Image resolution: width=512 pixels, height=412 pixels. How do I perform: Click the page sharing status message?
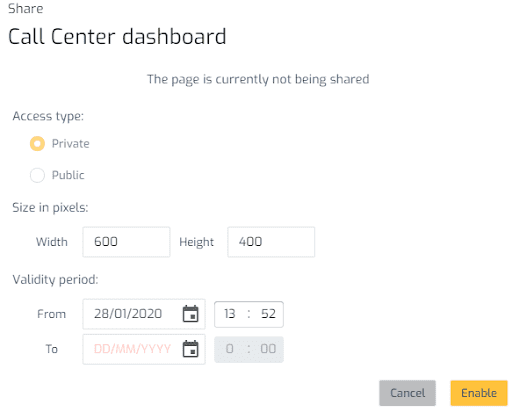(x=258, y=79)
